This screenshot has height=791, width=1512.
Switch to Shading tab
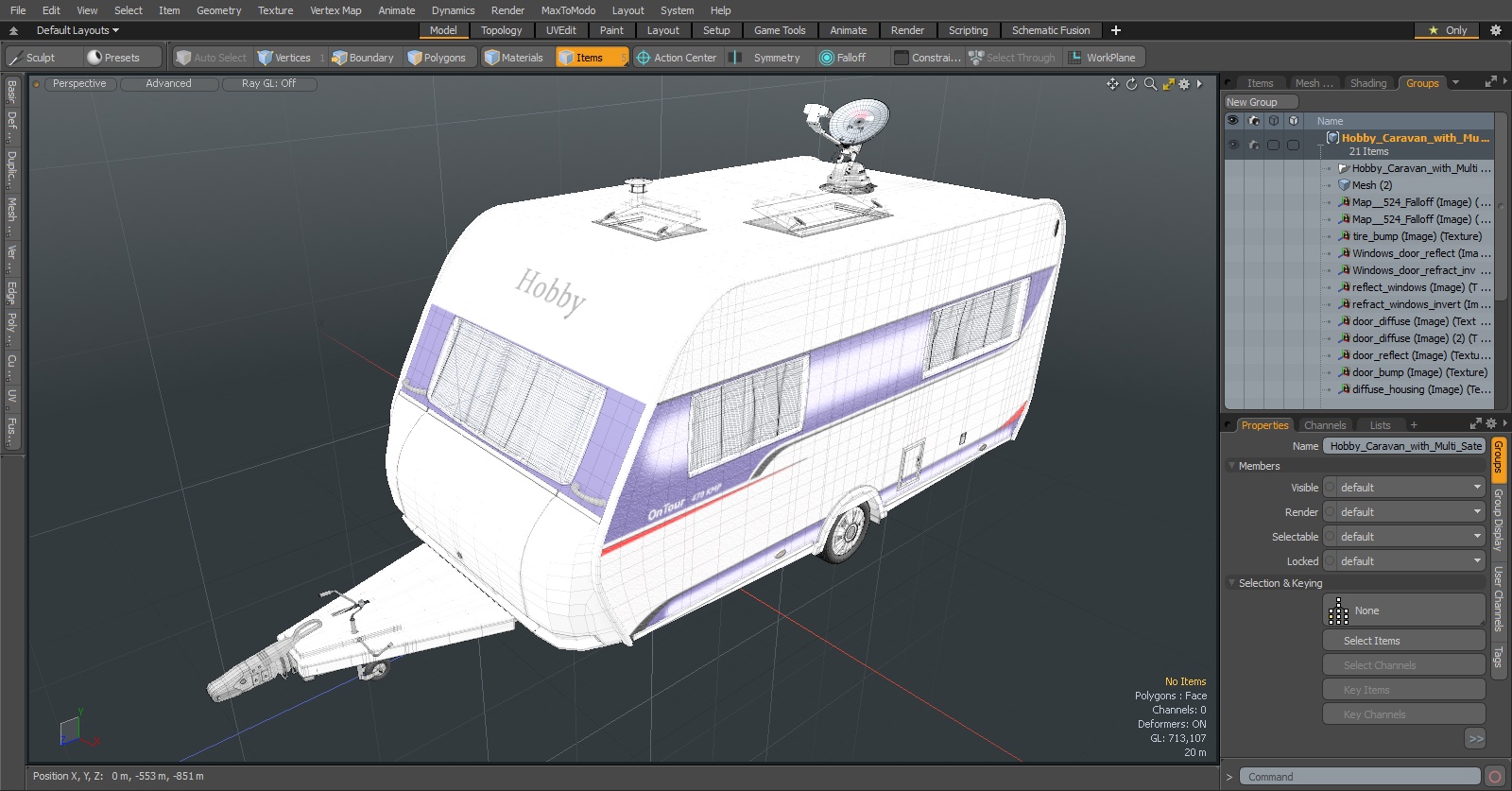coord(1368,83)
